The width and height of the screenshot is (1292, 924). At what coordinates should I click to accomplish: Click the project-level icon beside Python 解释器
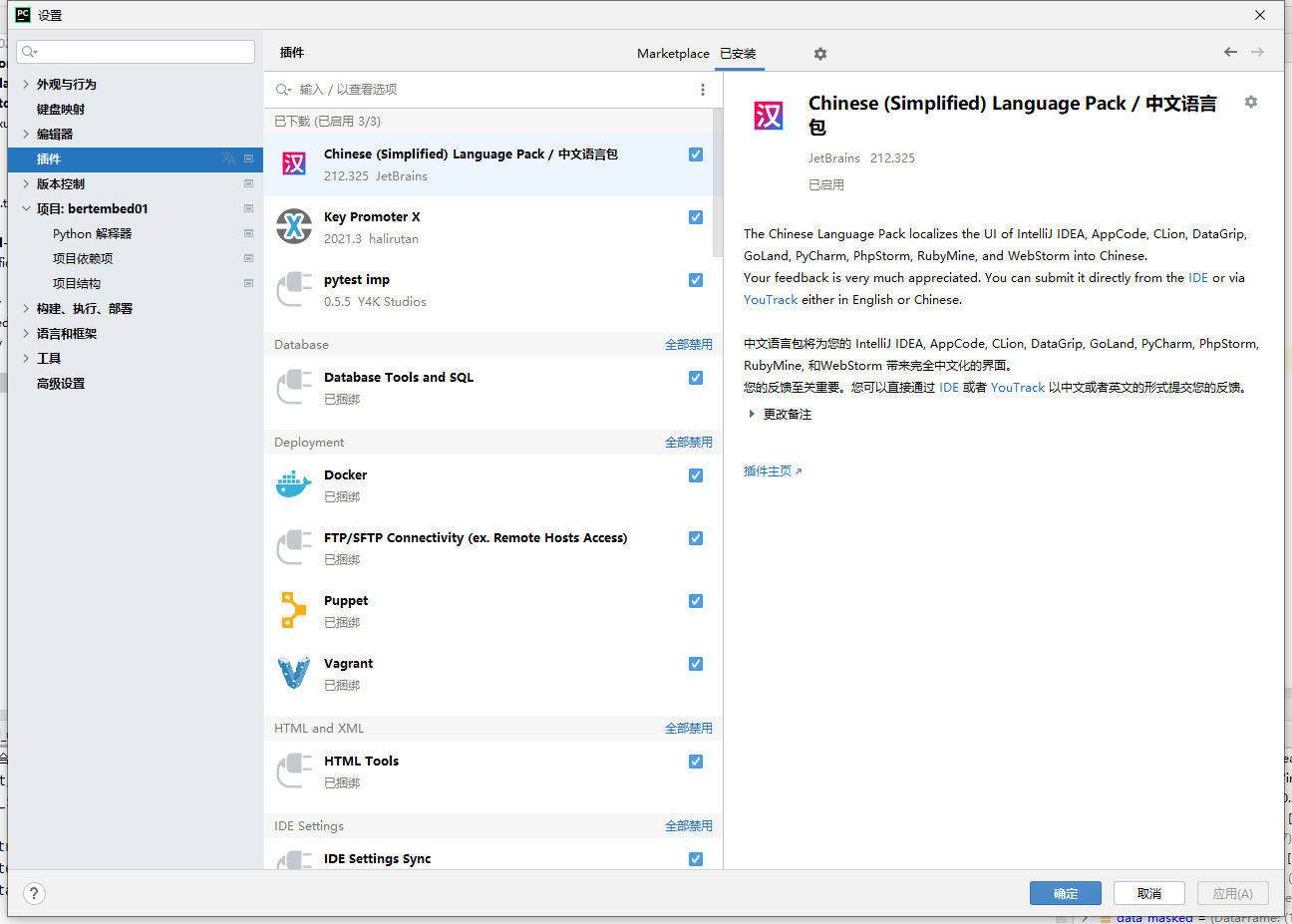tap(248, 233)
